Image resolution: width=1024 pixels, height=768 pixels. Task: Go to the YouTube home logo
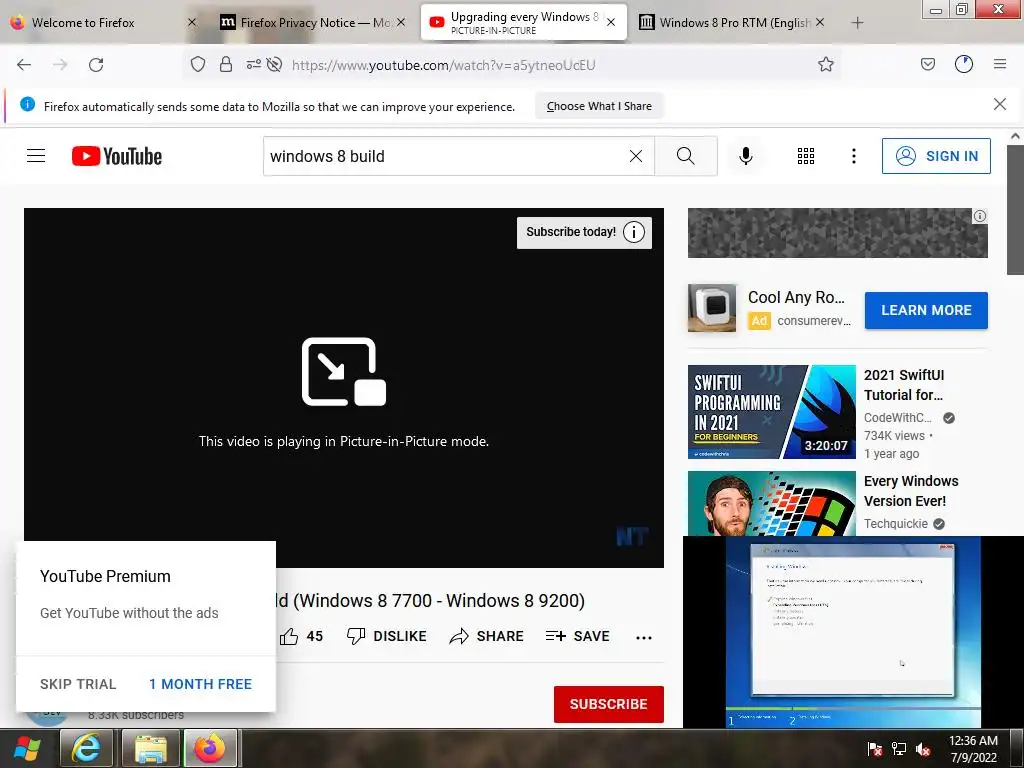(117, 156)
